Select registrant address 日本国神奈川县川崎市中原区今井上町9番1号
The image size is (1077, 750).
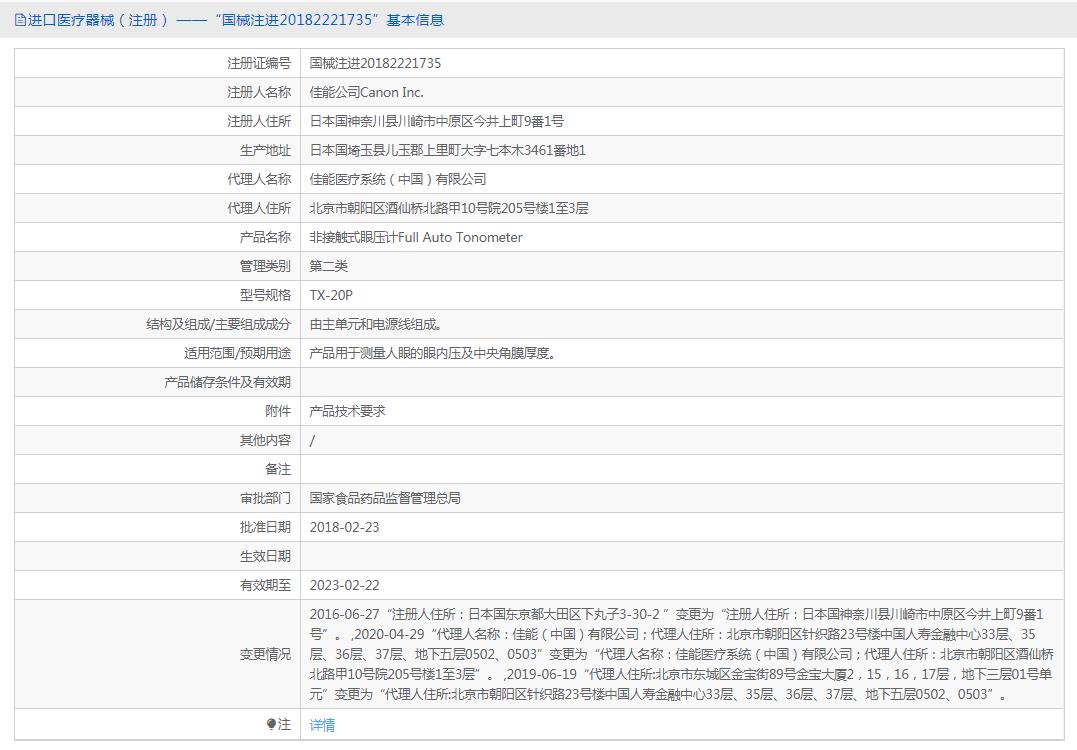coord(436,121)
